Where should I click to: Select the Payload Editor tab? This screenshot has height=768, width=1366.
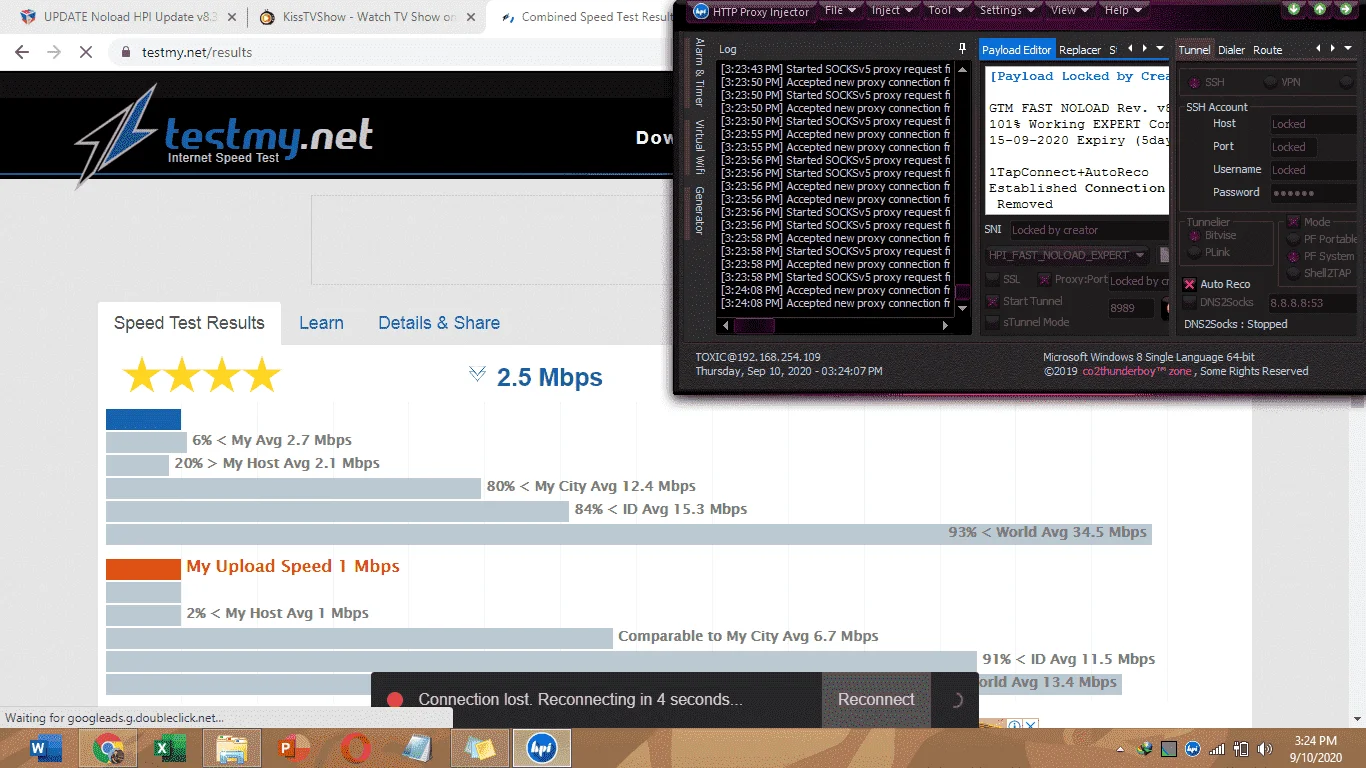(1017, 50)
